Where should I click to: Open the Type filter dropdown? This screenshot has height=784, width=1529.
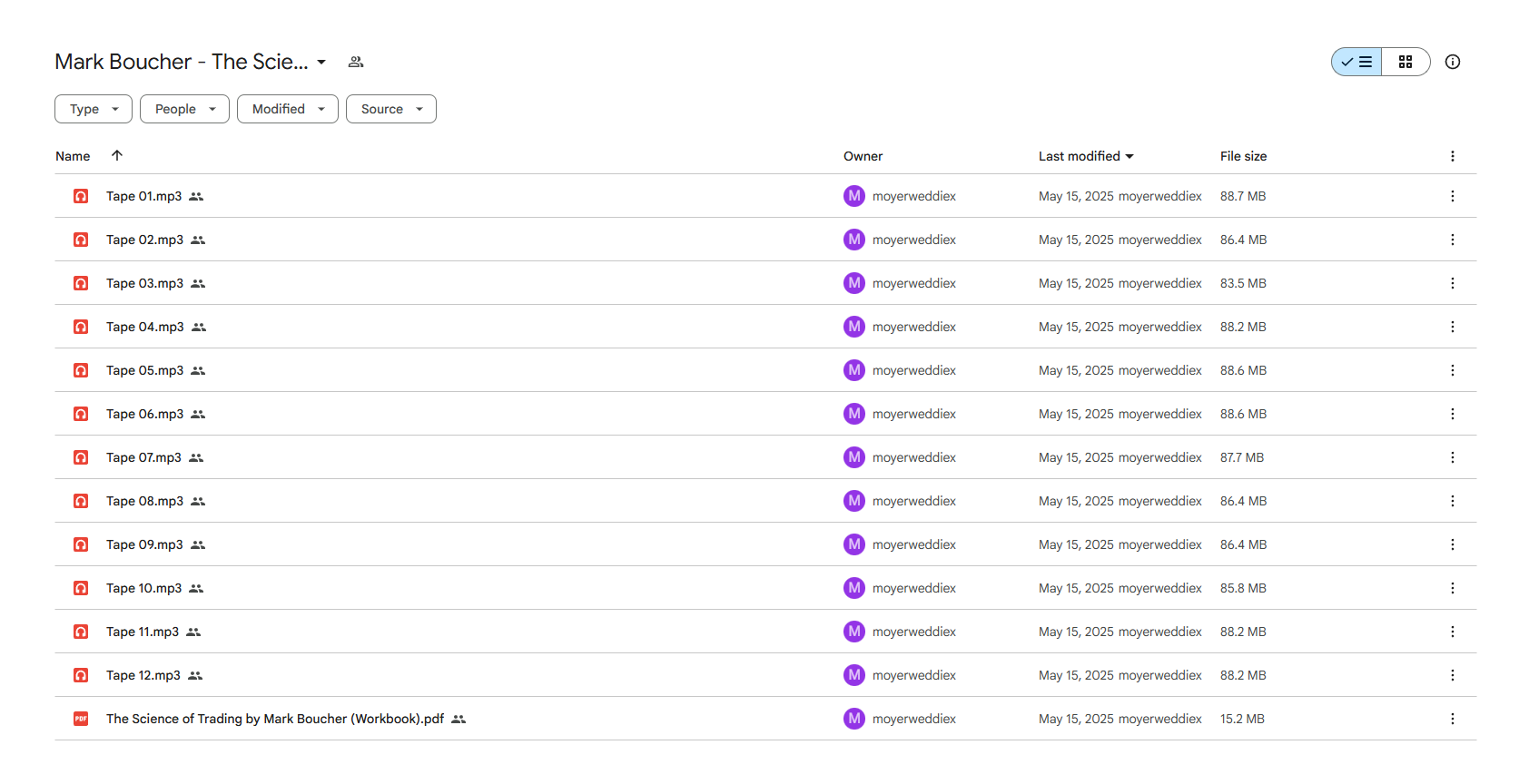(94, 109)
